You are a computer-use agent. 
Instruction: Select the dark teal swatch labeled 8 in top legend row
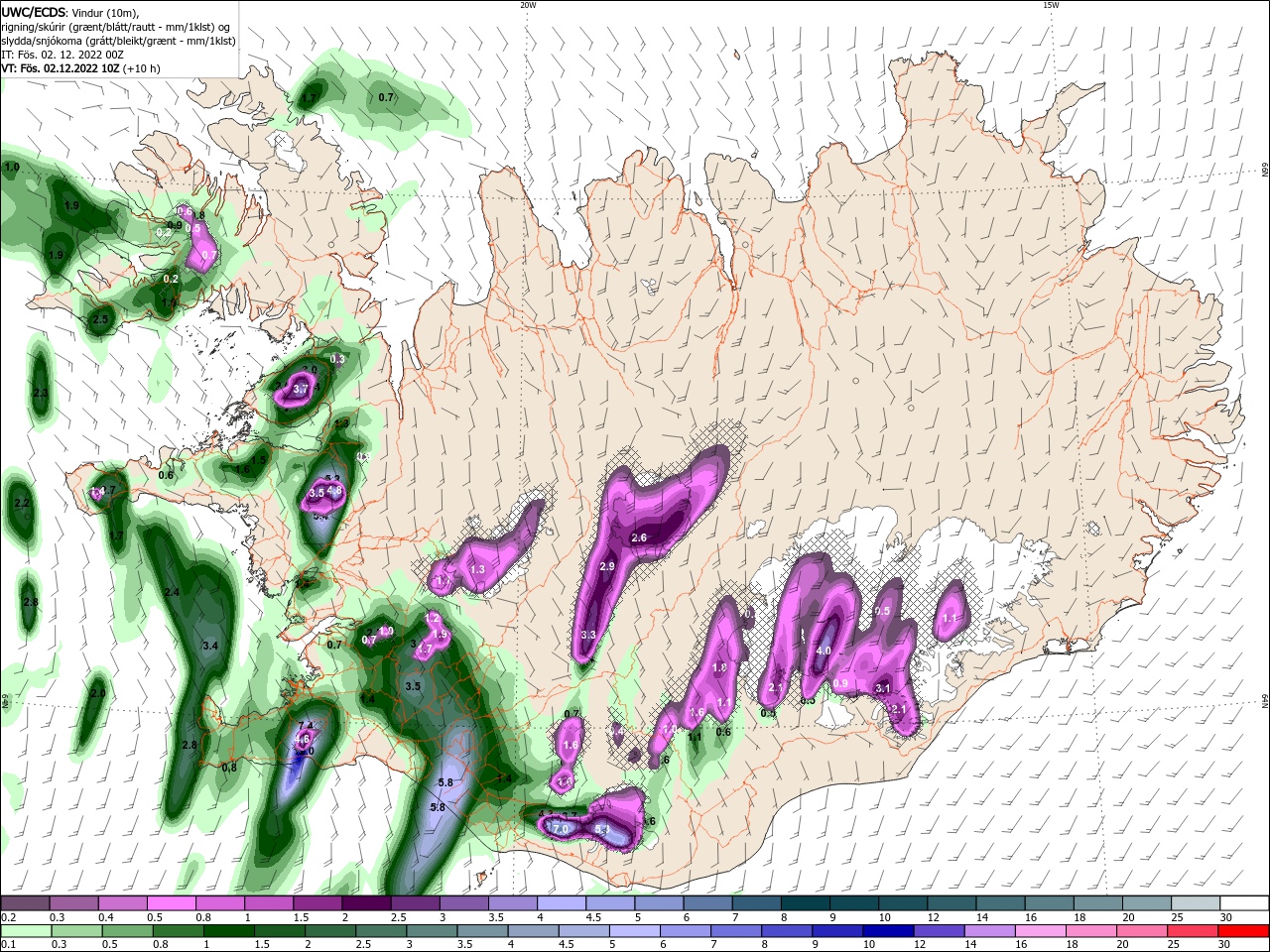[806, 903]
